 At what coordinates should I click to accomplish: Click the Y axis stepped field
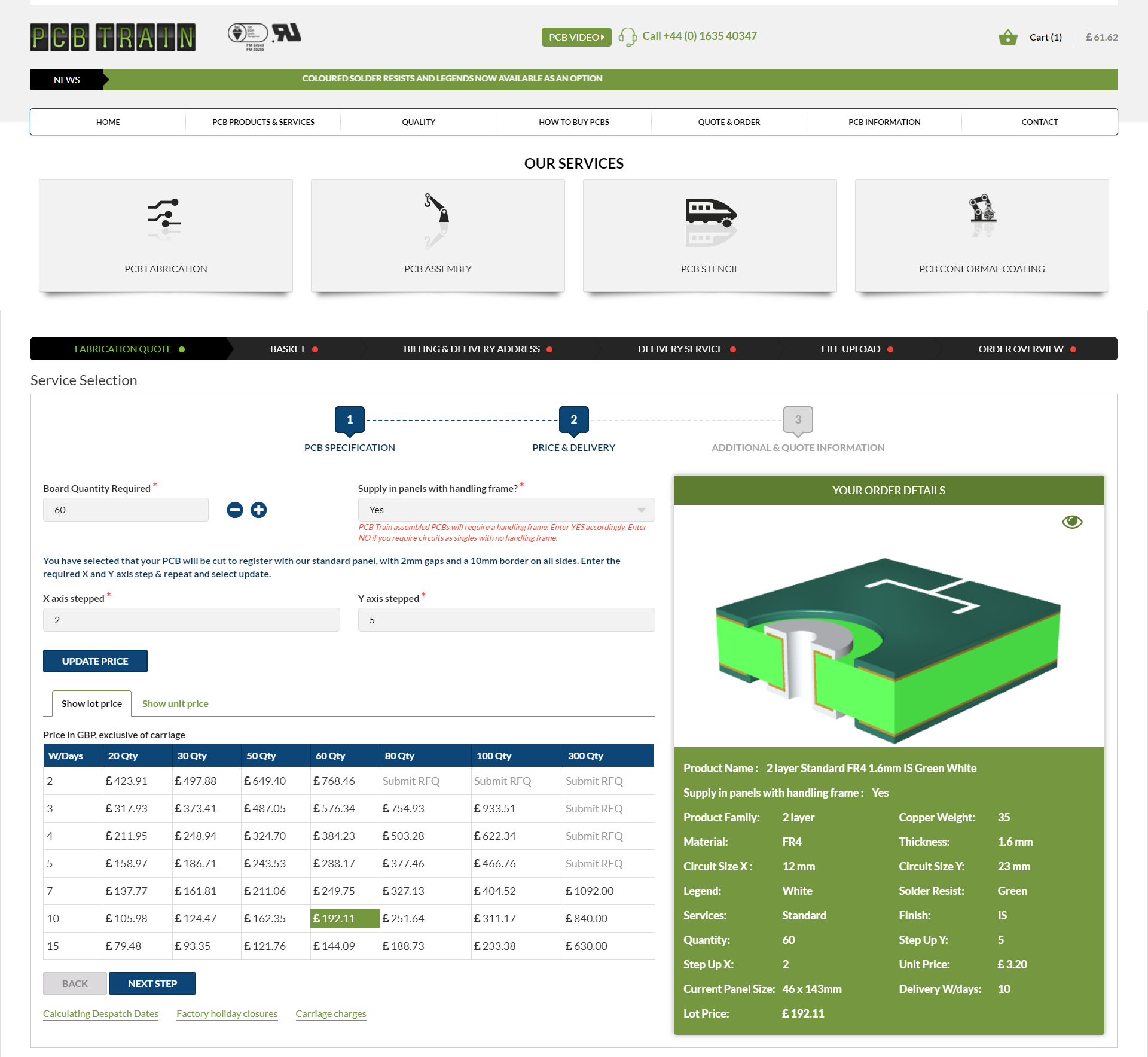click(506, 620)
